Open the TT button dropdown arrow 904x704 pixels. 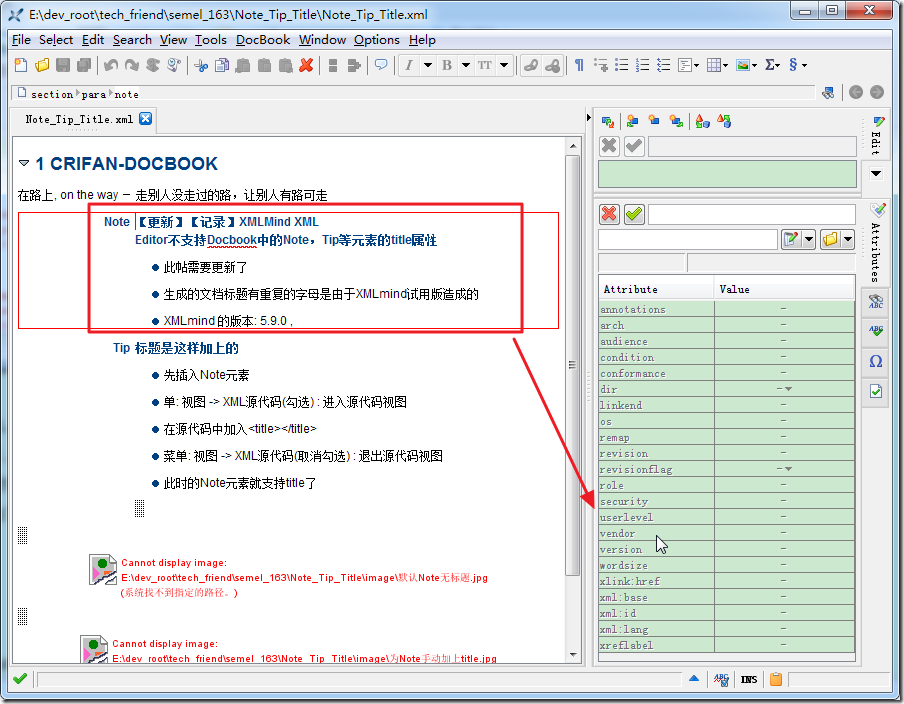[504, 65]
